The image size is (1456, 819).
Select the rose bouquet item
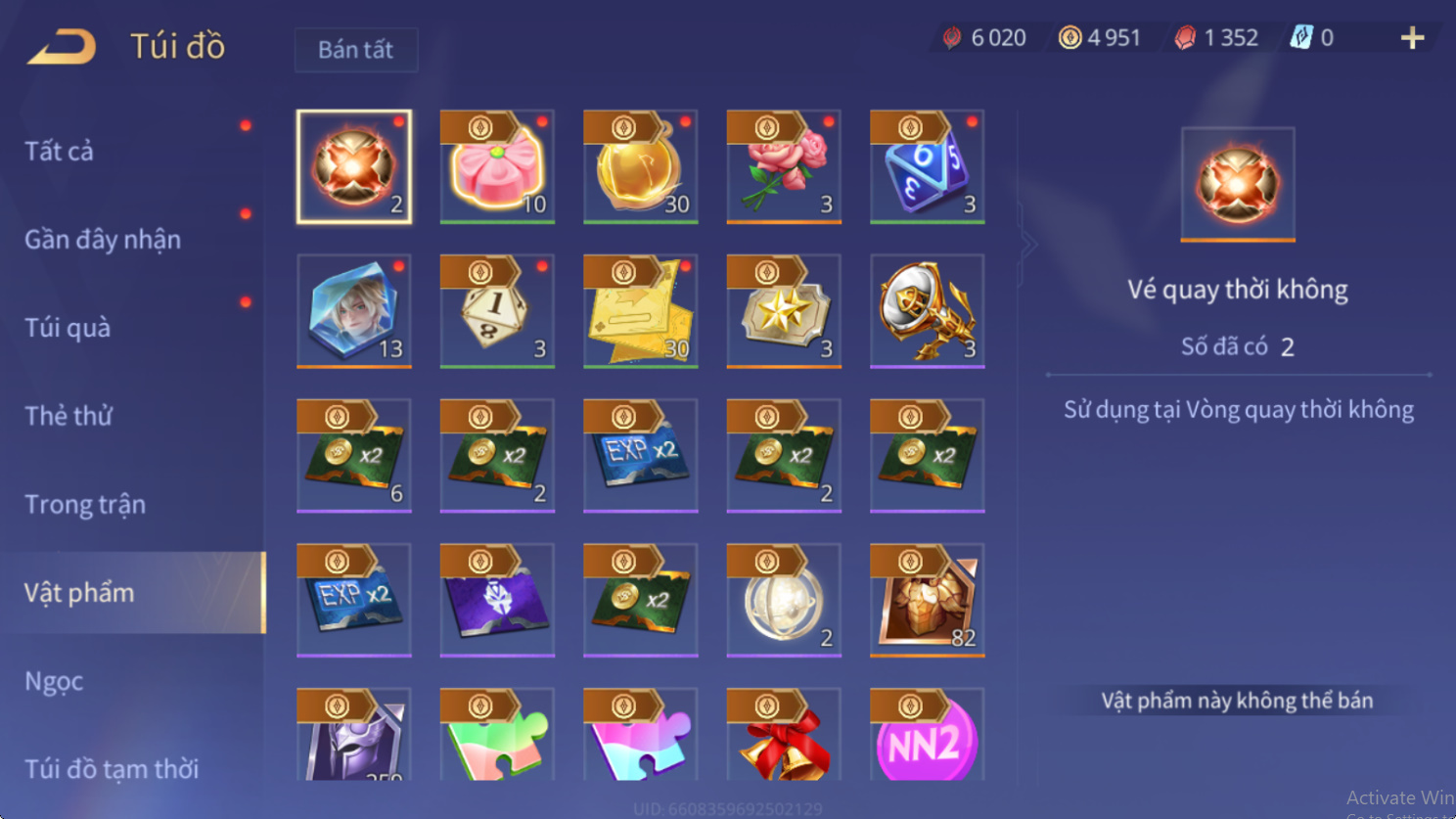(784, 166)
